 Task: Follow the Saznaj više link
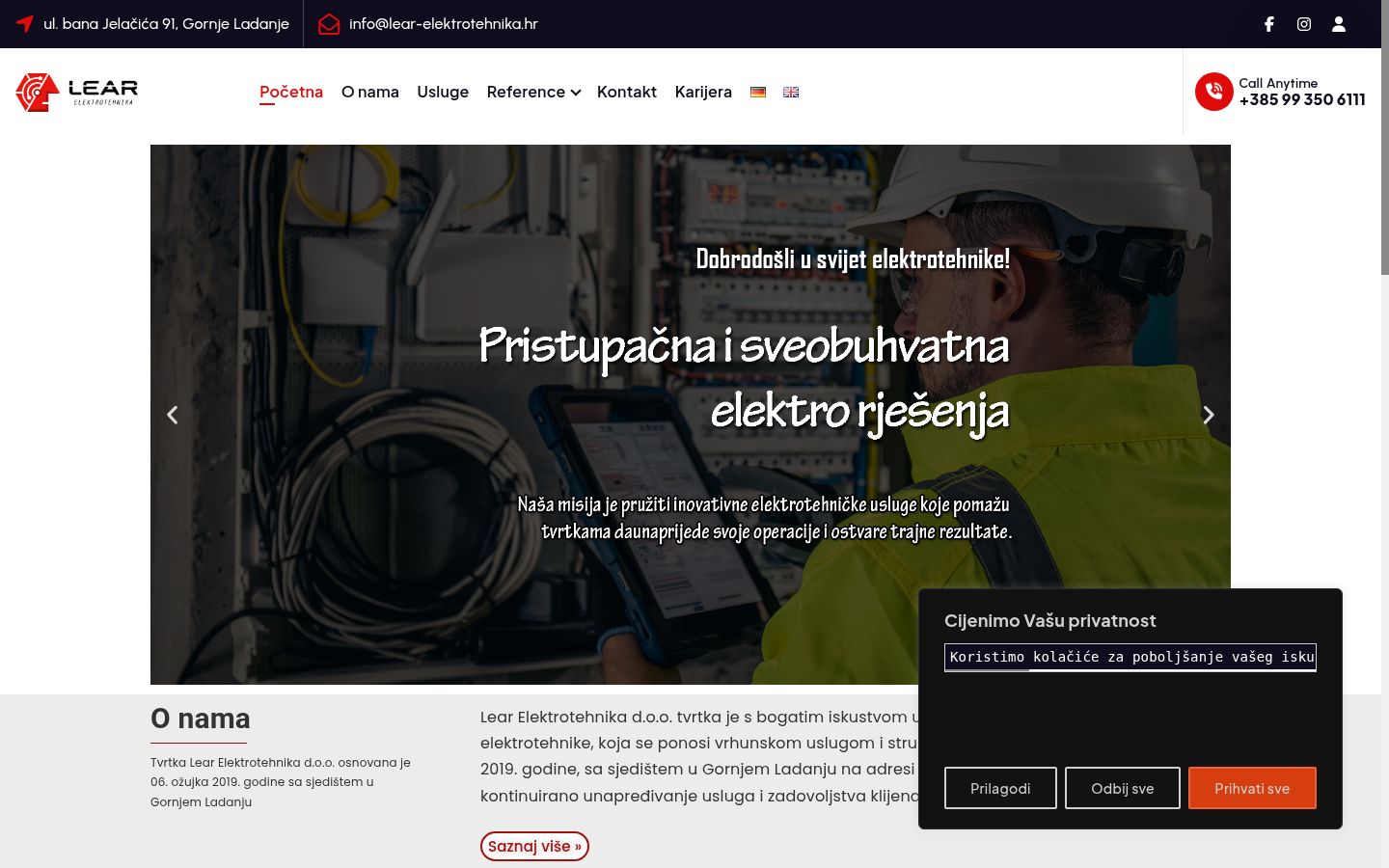click(534, 846)
